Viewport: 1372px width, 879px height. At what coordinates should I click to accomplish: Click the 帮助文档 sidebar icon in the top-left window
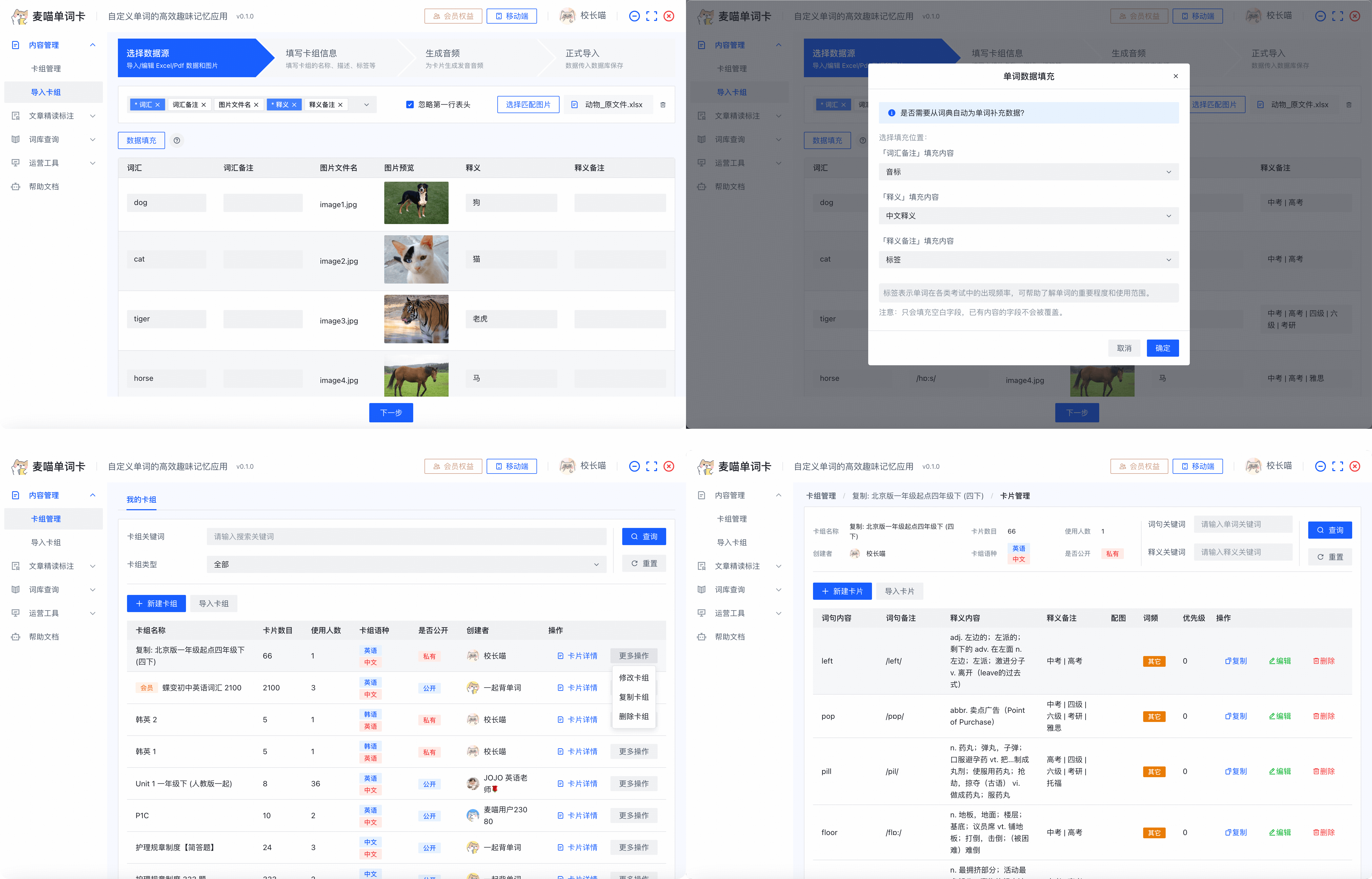click(16, 187)
